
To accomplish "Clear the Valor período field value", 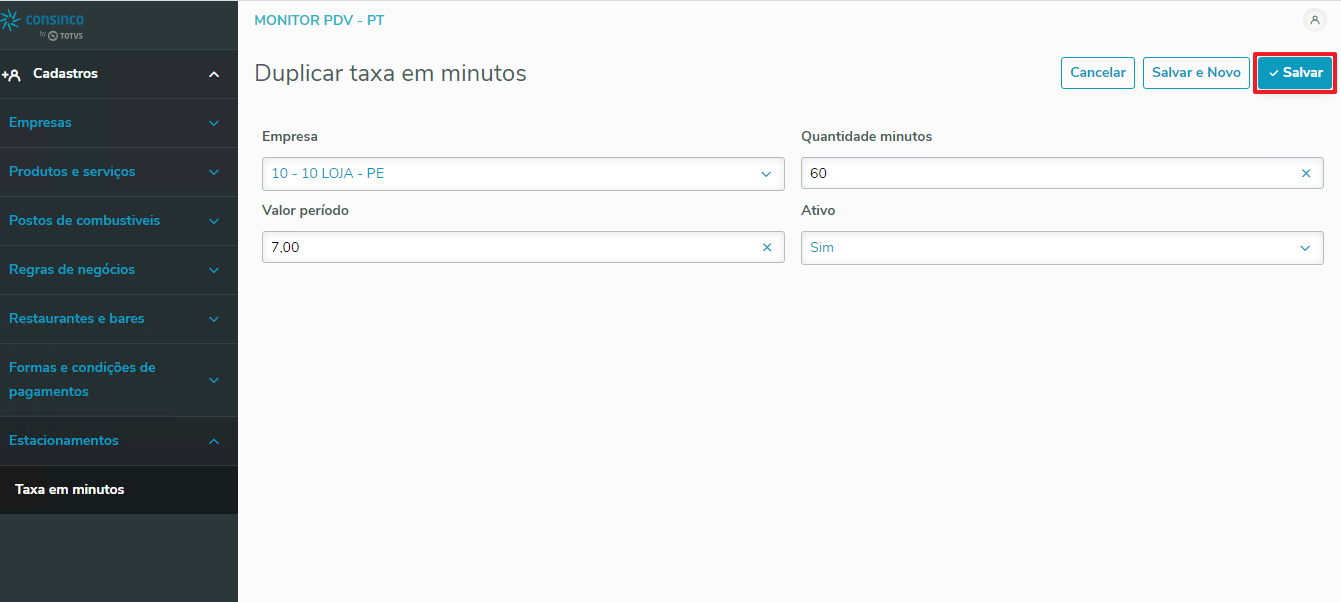I will (767, 247).
